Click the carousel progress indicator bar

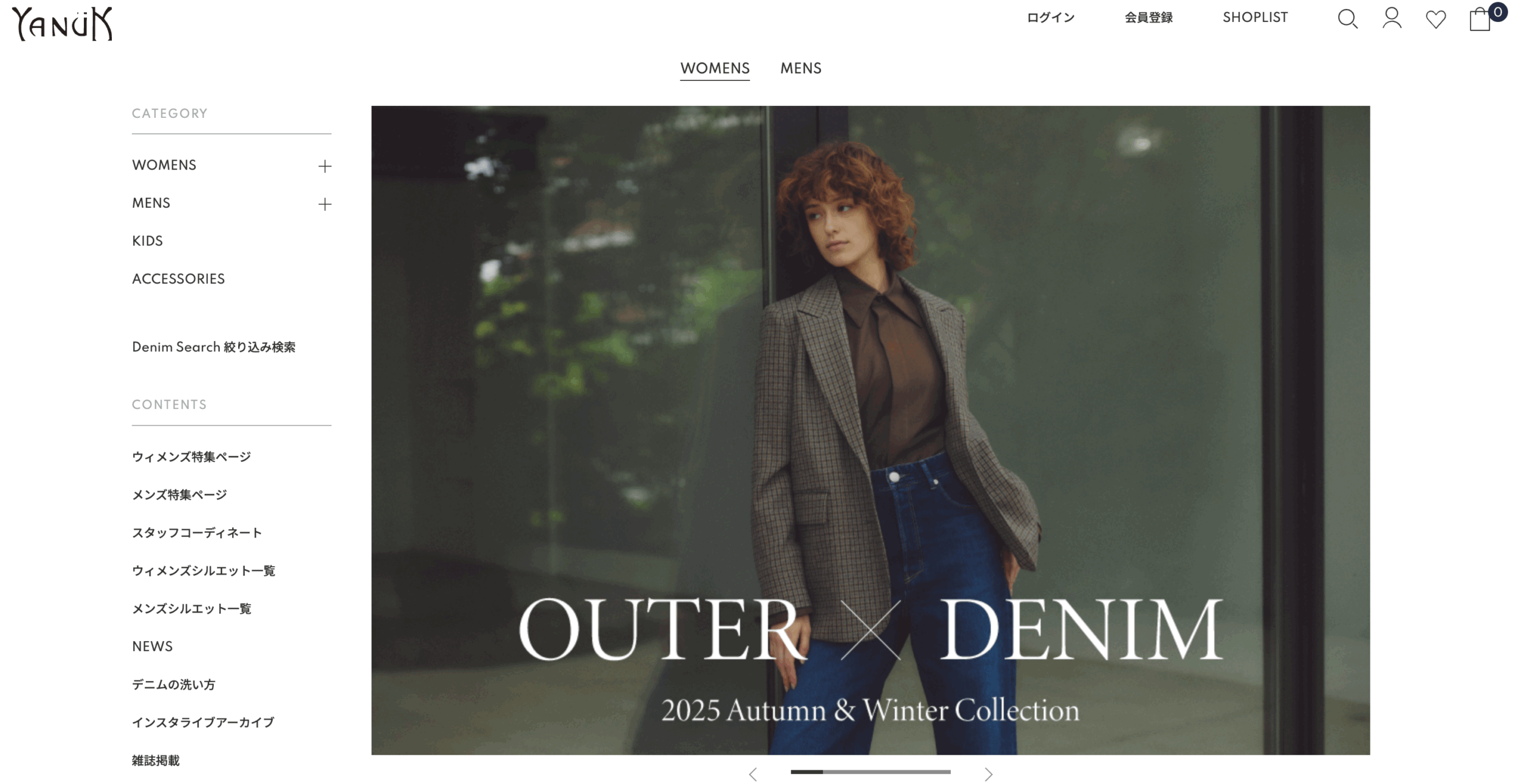pyautogui.click(x=870, y=771)
